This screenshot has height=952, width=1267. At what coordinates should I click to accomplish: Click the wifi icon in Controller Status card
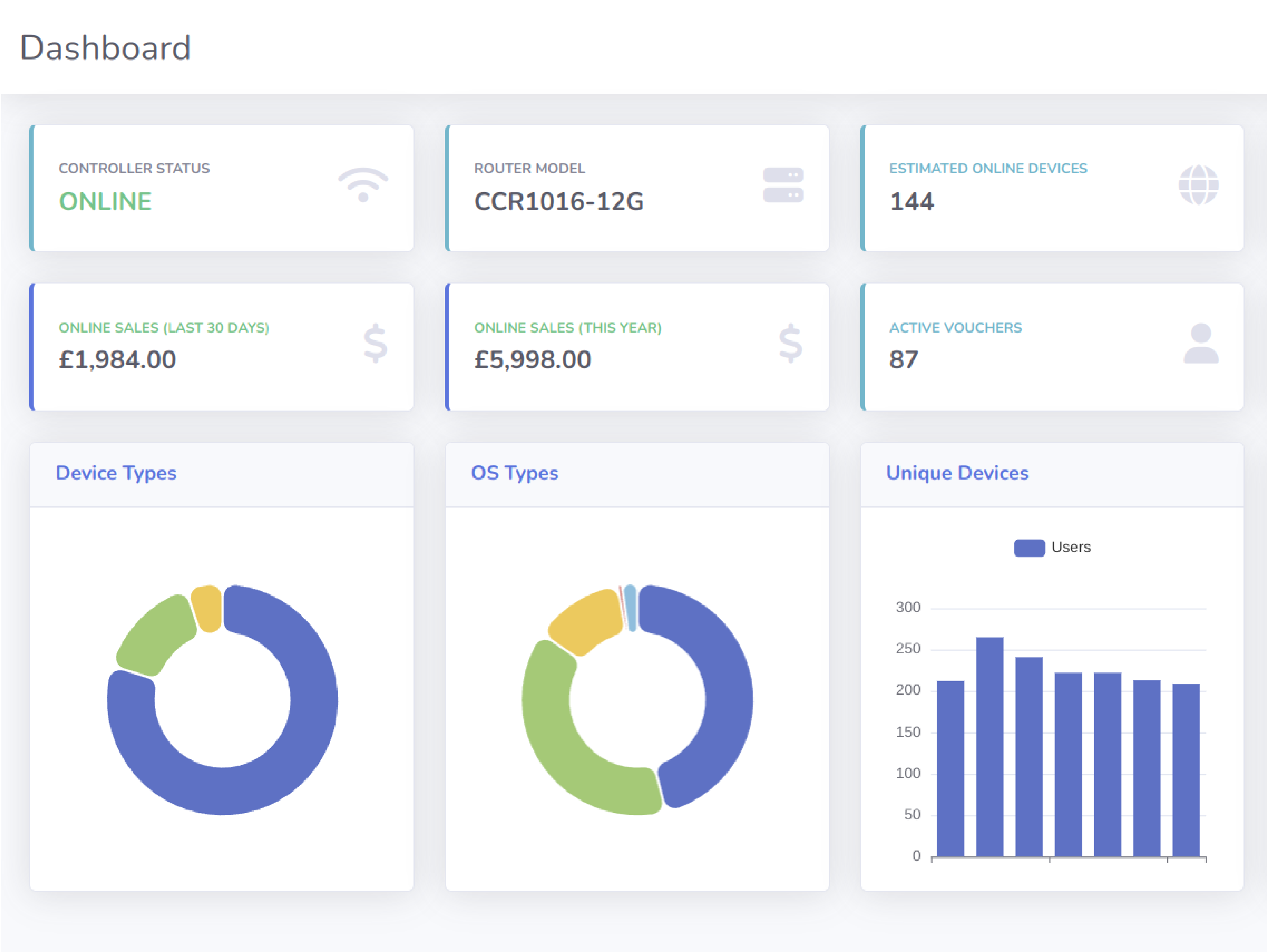coord(363,185)
